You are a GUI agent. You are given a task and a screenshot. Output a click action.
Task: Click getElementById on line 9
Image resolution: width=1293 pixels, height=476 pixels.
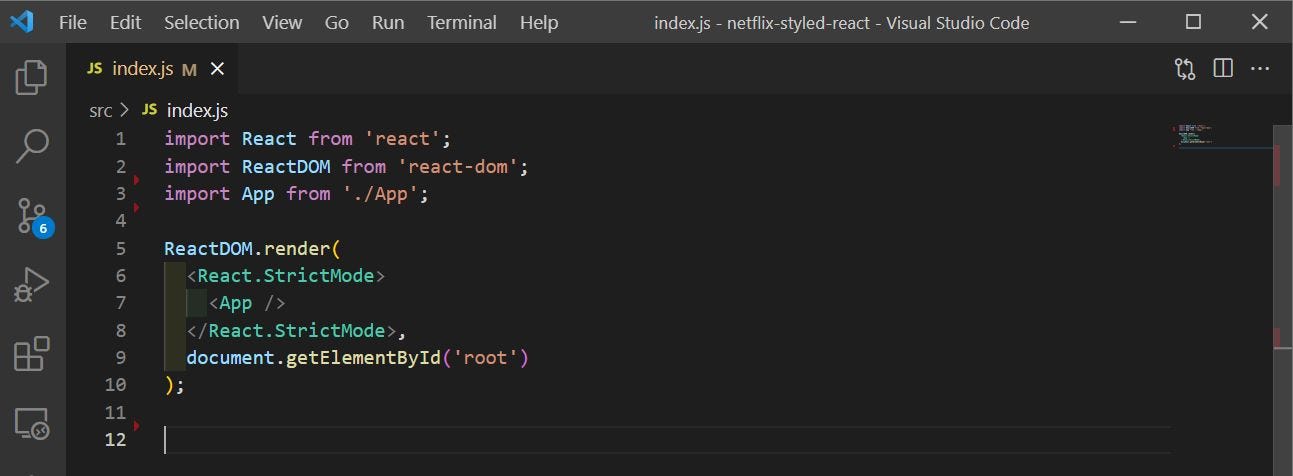tap(364, 357)
